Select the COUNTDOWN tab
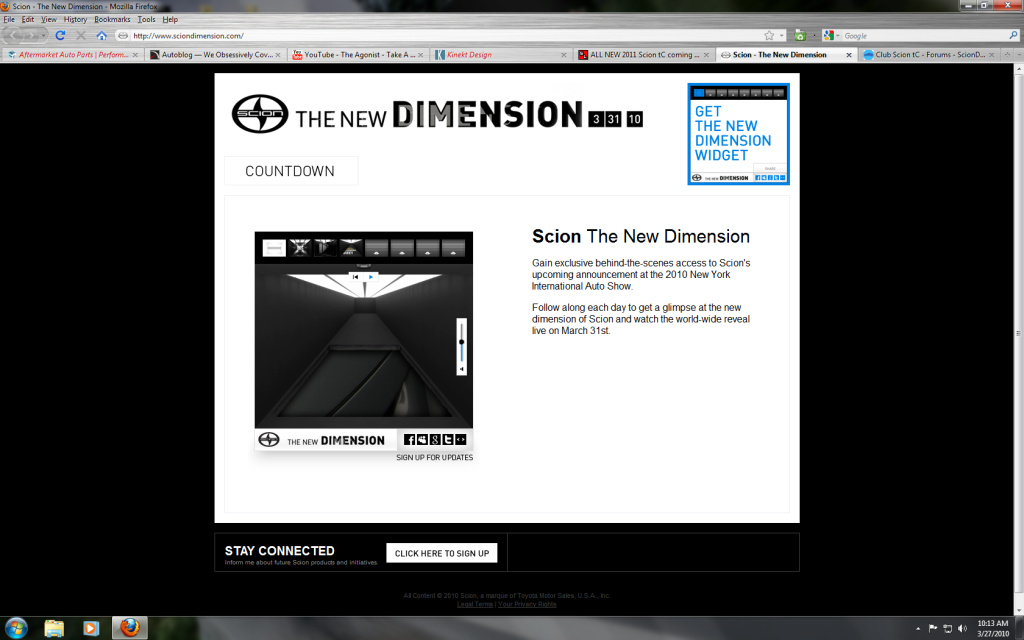This screenshot has height=640, width=1024. [291, 171]
